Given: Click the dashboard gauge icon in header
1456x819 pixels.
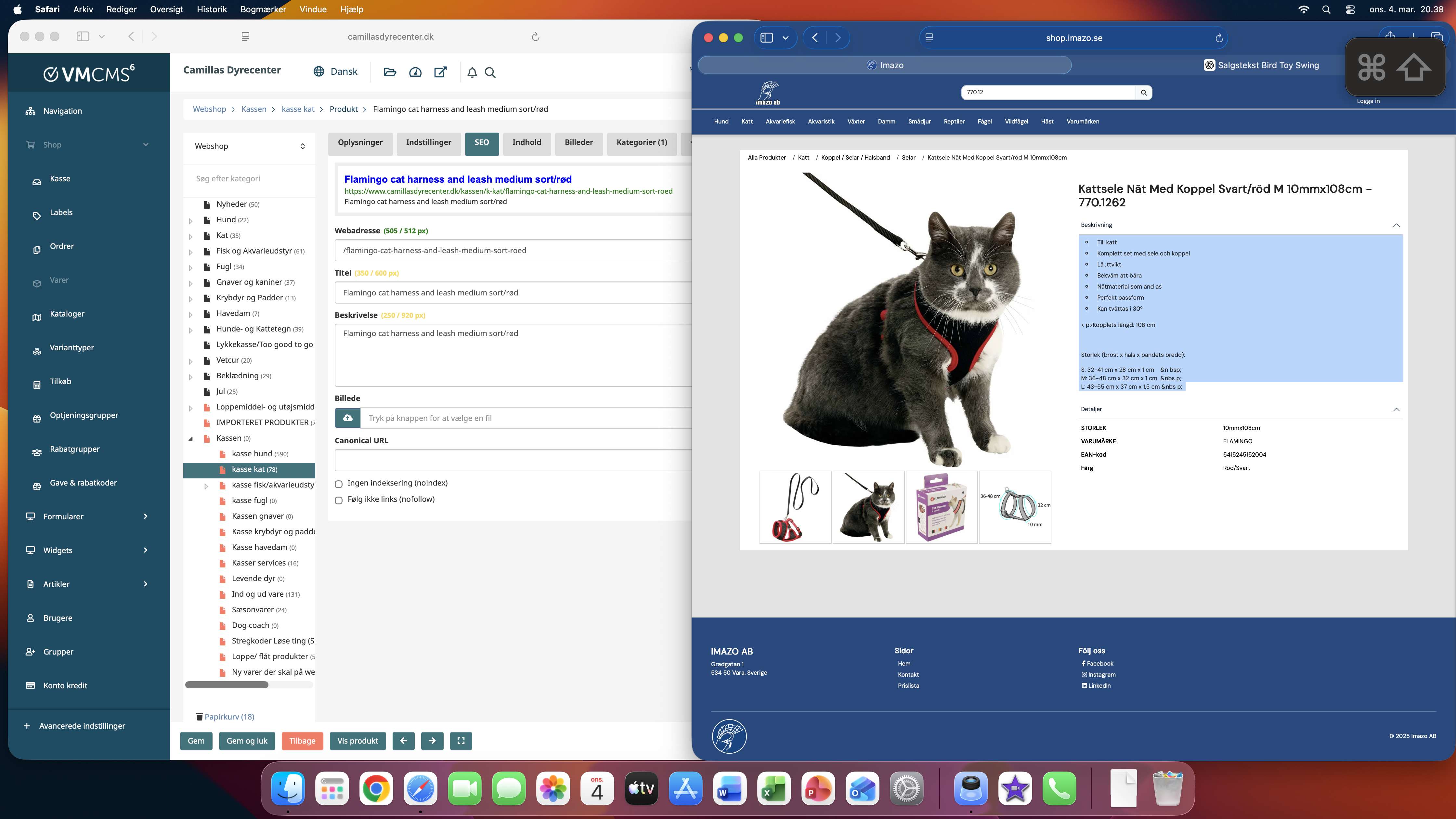Looking at the screenshot, I should click(x=415, y=72).
